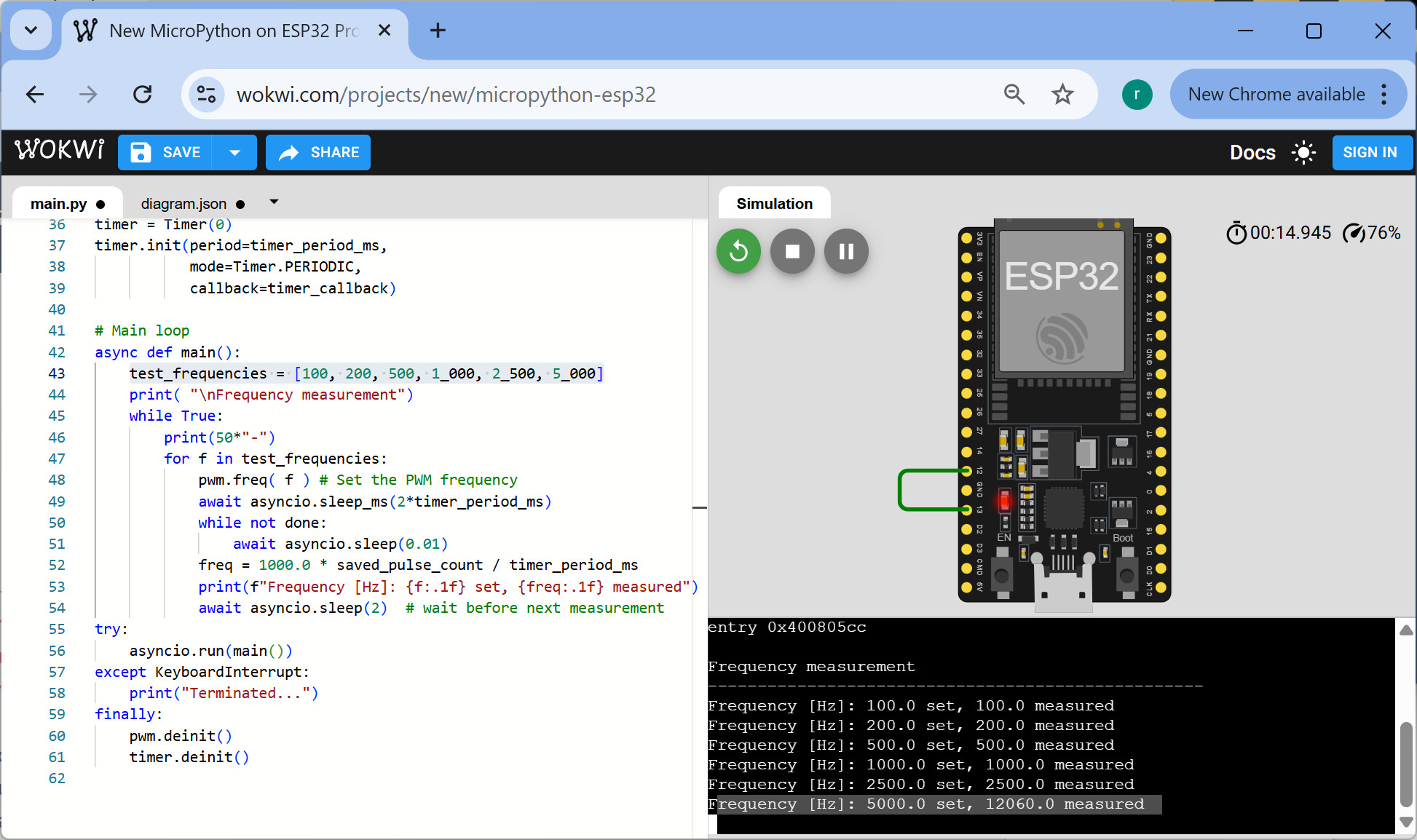The width and height of the screenshot is (1417, 840).
Task: Click the 00:14.945 elapsed time readout
Action: pos(1290,233)
